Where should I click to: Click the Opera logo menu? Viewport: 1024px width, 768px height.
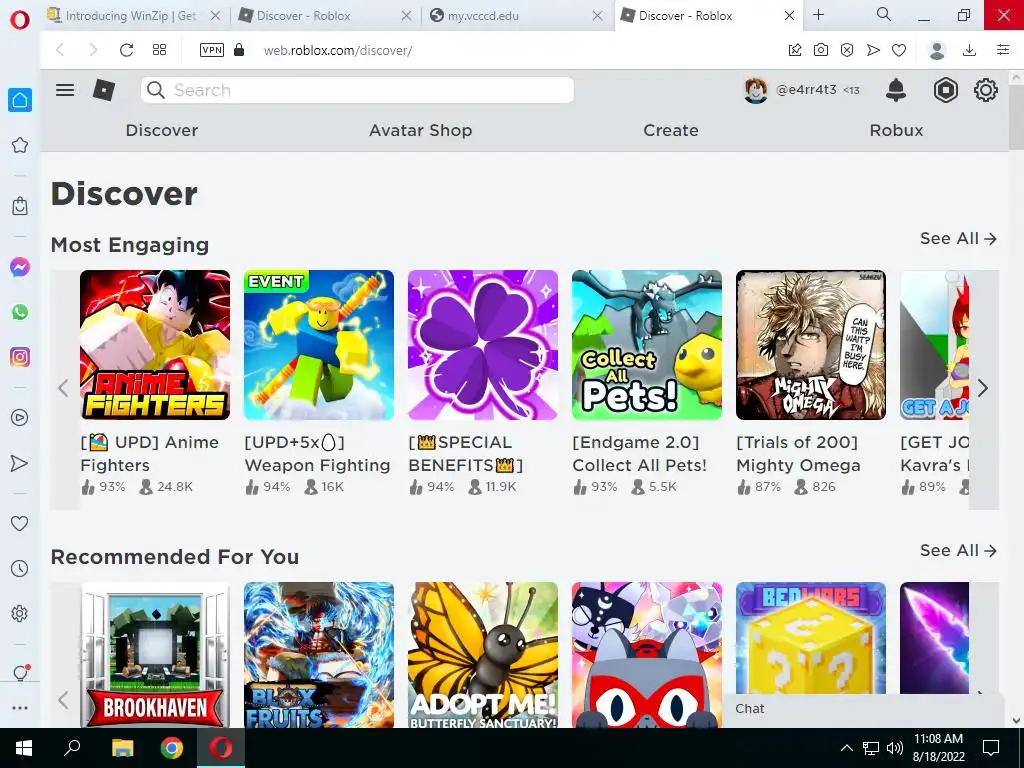20,20
